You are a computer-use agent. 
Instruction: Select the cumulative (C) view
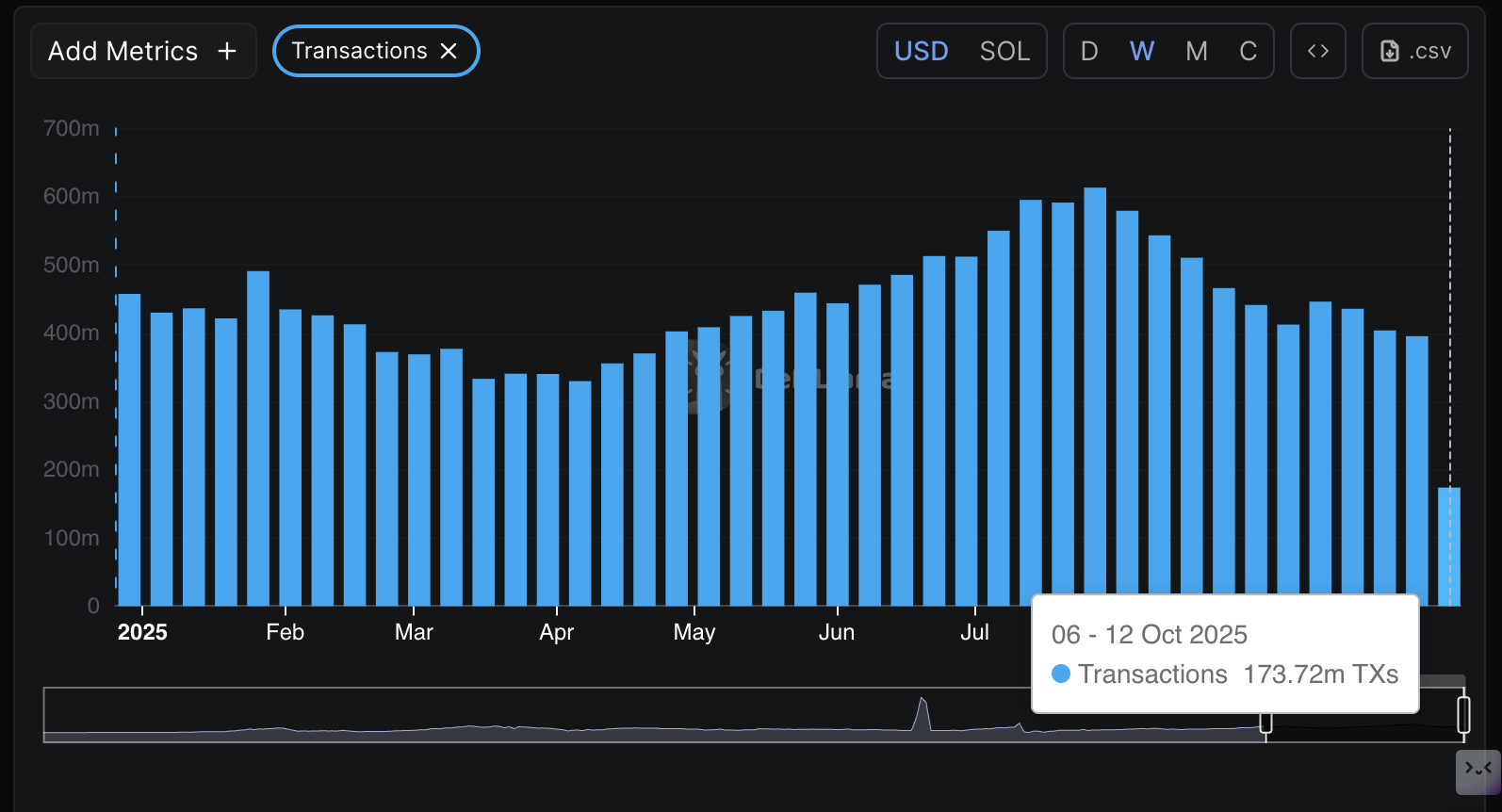(x=1248, y=51)
